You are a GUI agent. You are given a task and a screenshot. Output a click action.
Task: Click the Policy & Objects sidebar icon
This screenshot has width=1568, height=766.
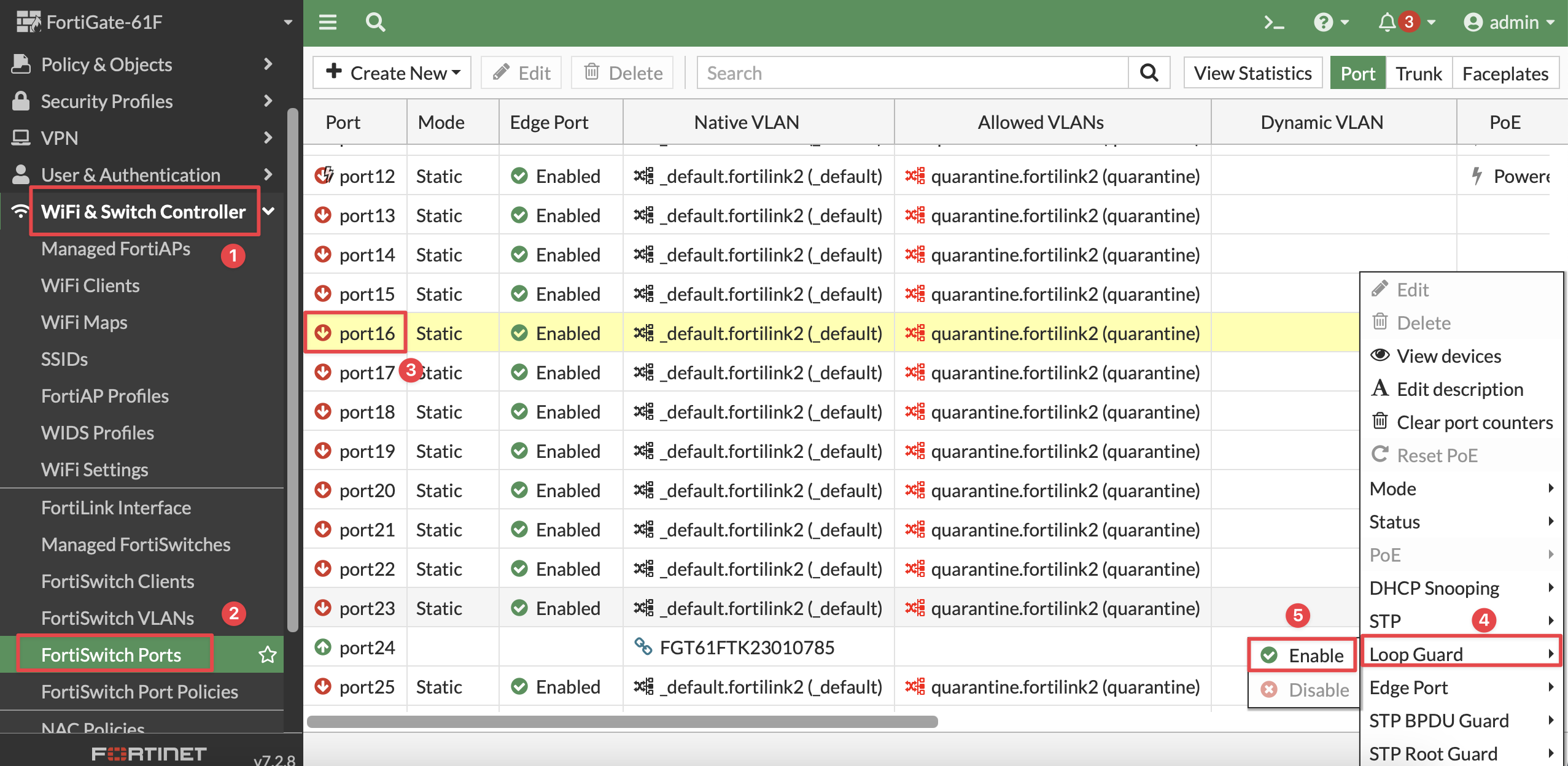tap(21, 64)
